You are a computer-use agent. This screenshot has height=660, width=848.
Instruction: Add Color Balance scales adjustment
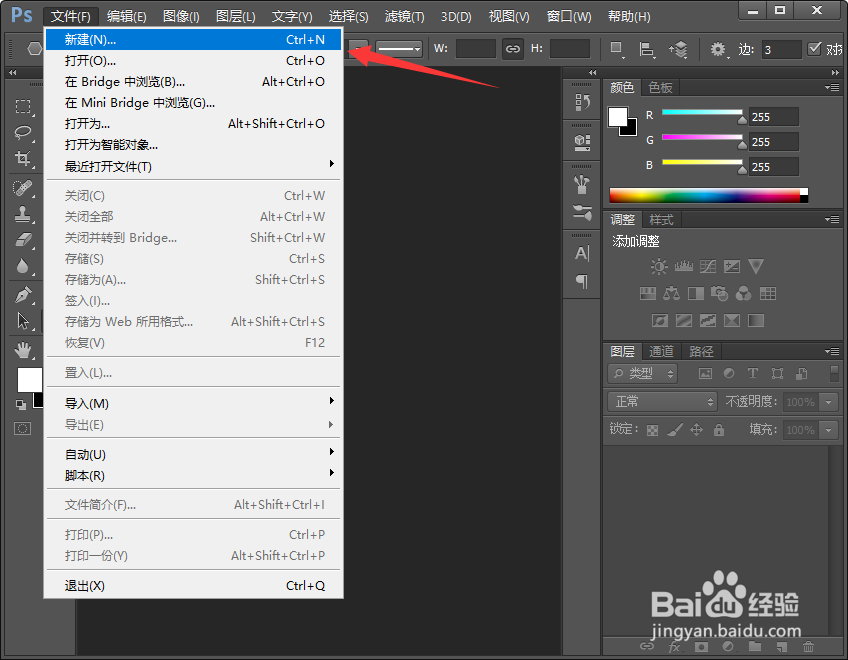tap(672, 294)
